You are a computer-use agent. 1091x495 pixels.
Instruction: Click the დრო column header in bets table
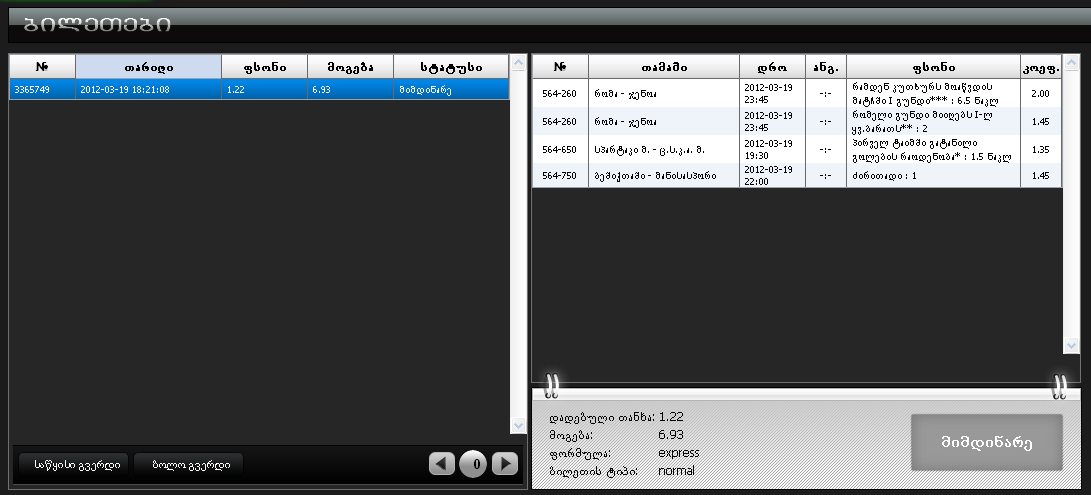(x=772, y=67)
